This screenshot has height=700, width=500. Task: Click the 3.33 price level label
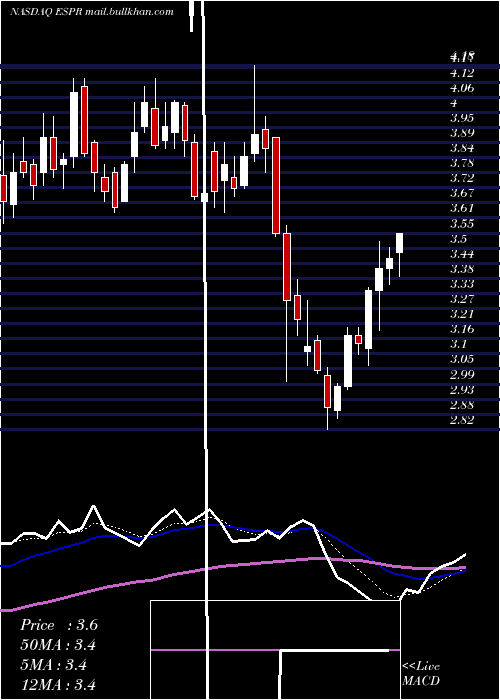[462, 284]
